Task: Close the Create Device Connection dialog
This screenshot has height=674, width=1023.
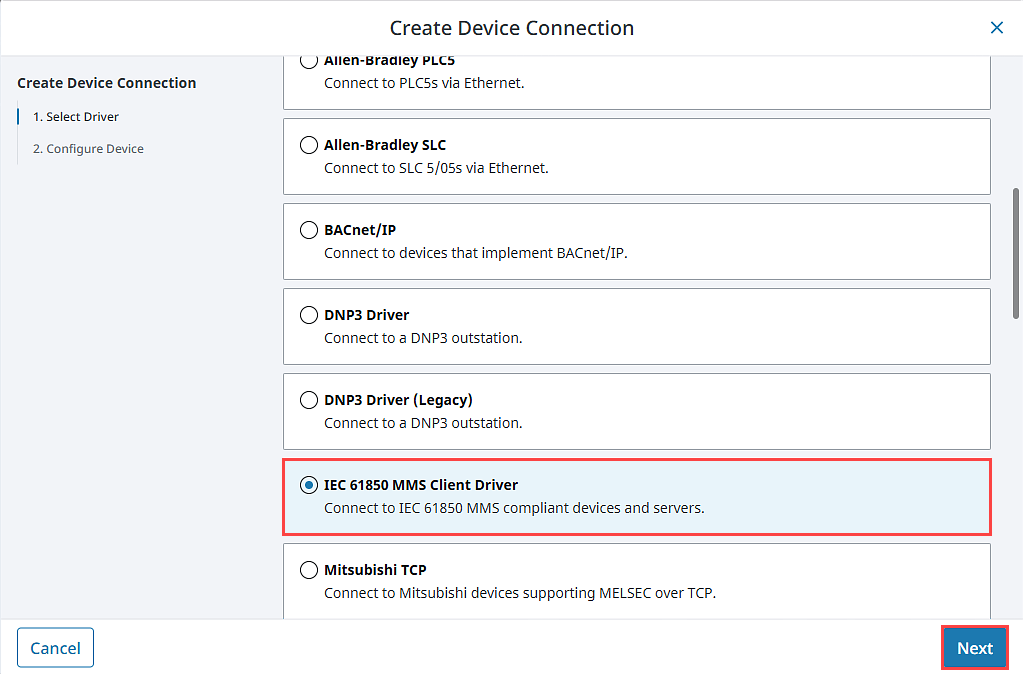Action: pos(996,27)
